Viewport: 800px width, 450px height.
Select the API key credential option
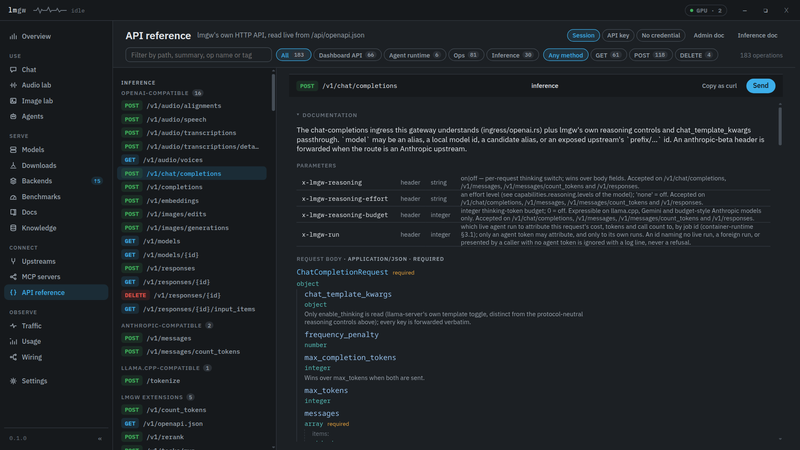[x=618, y=35]
